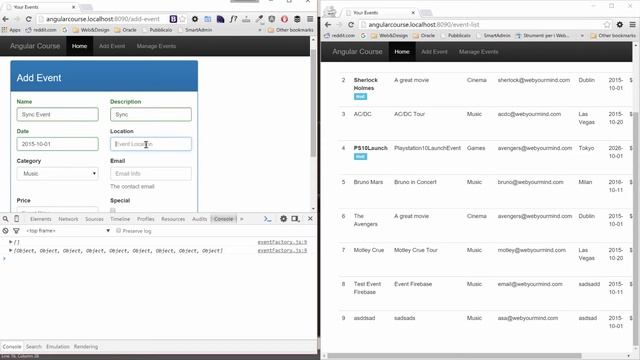
Task: Clear the console log icon
Action: [x=5, y=231]
